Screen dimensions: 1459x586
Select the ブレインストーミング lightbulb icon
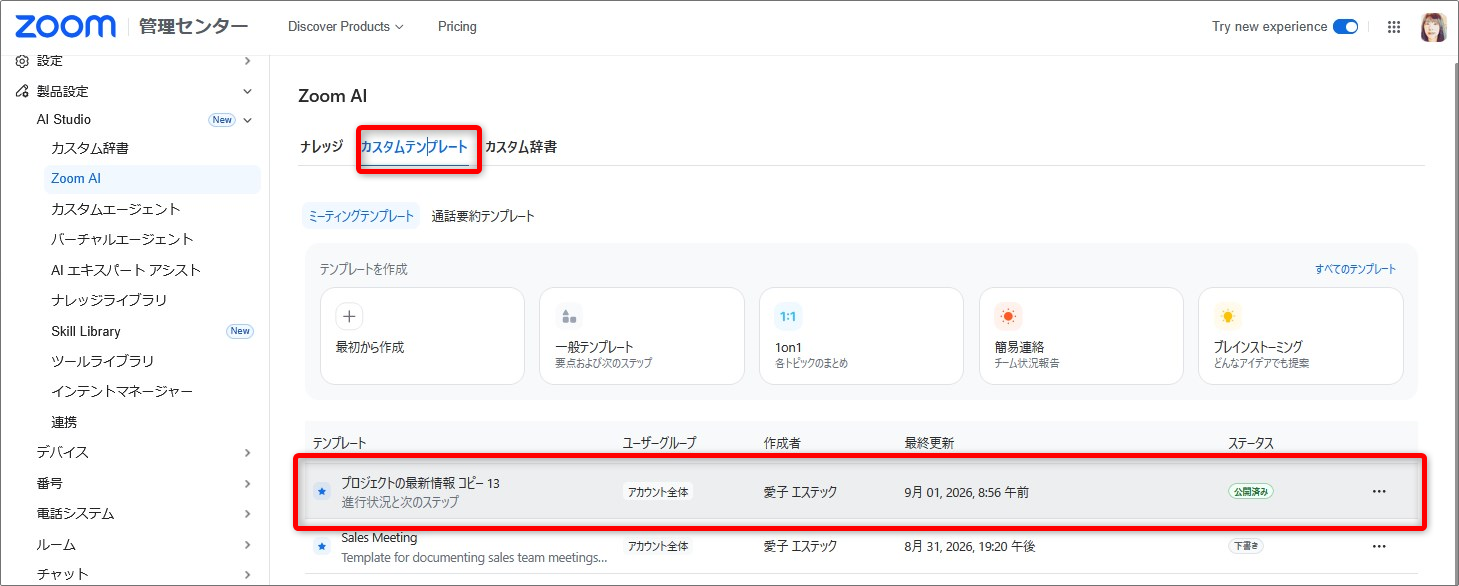1227,317
